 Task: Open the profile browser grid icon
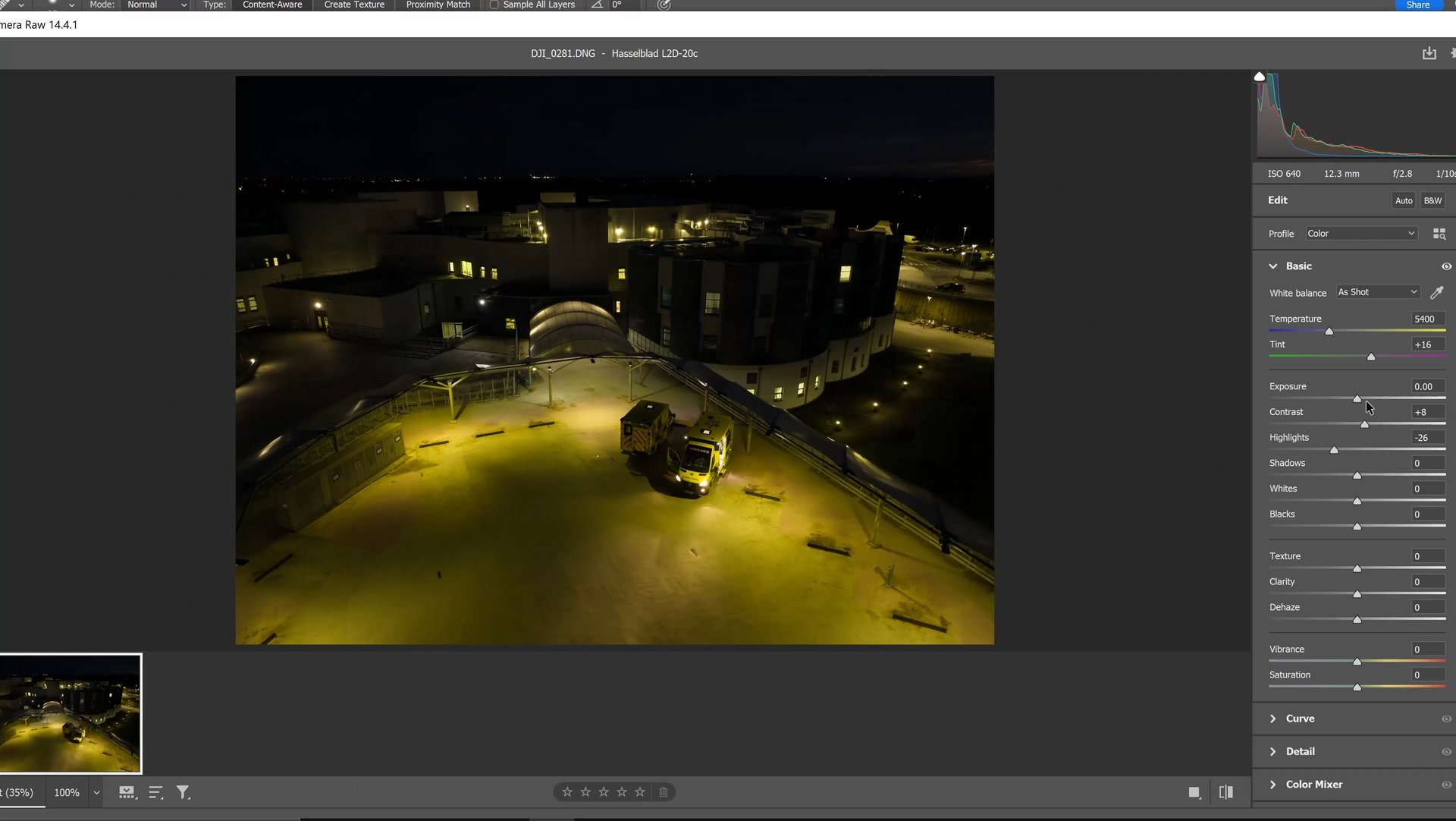click(1439, 234)
